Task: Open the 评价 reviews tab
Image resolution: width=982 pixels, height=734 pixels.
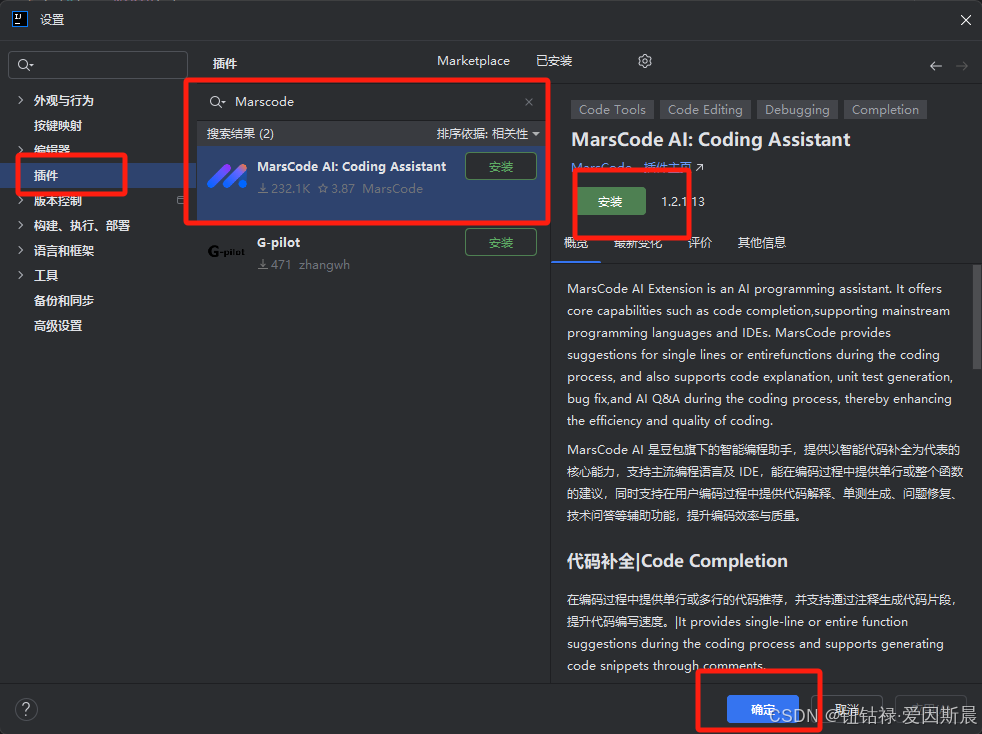Action: click(x=700, y=242)
